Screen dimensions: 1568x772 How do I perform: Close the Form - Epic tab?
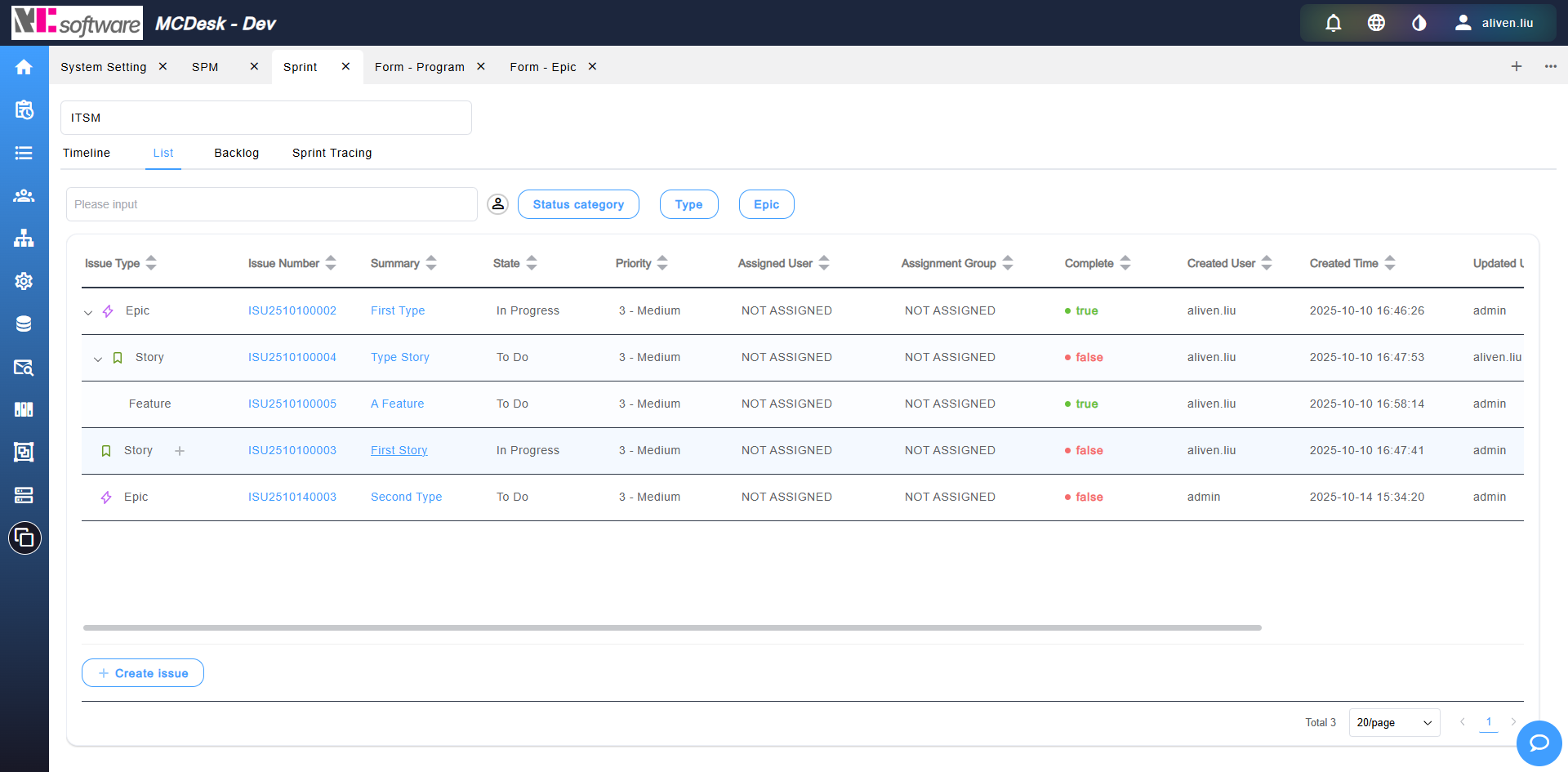tap(592, 66)
